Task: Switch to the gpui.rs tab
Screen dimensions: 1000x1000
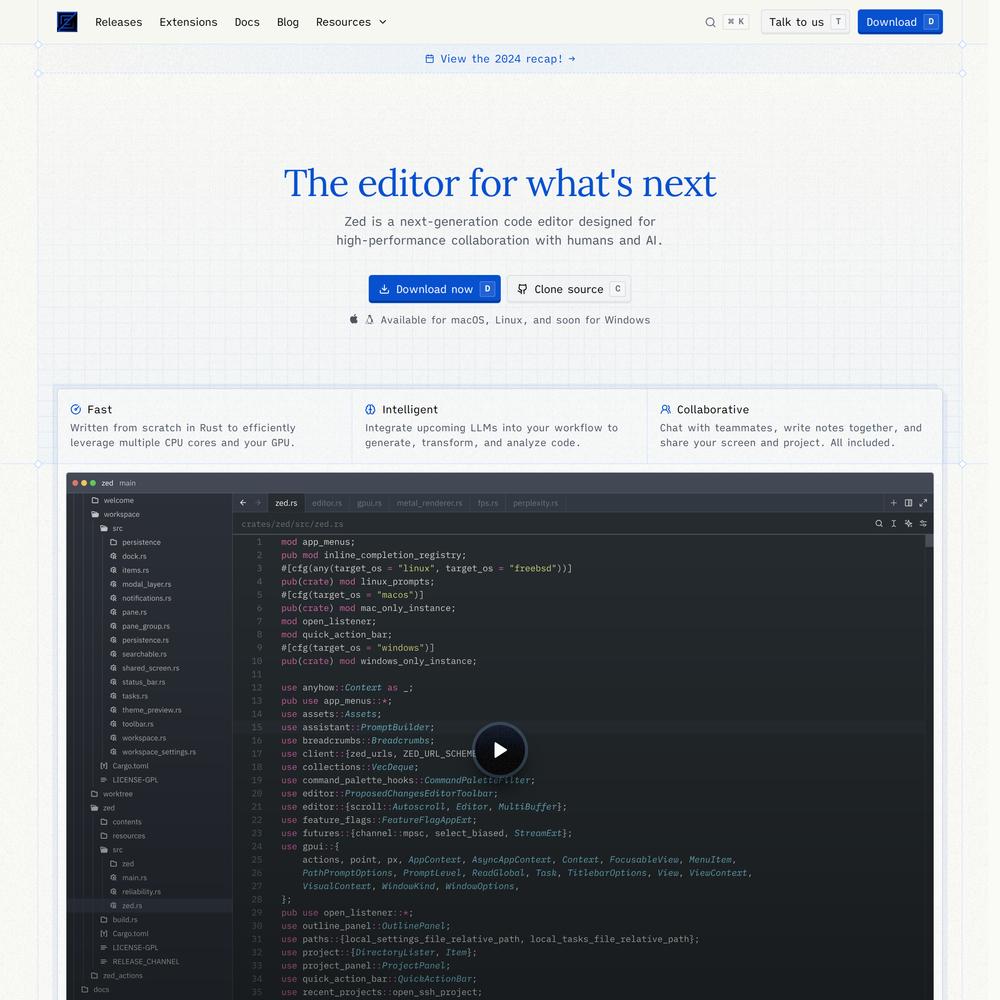Action: pos(369,503)
